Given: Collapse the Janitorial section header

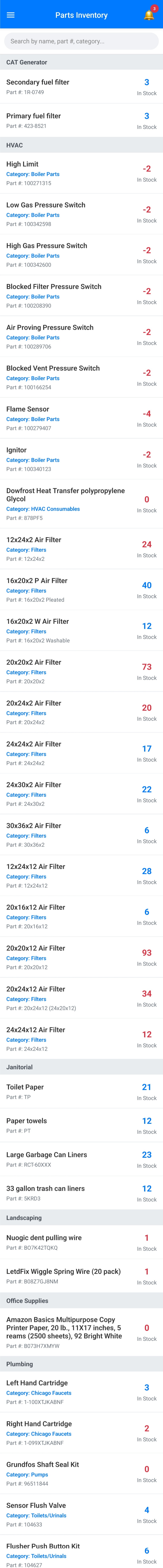Looking at the screenshot, I should coord(81,1067).
